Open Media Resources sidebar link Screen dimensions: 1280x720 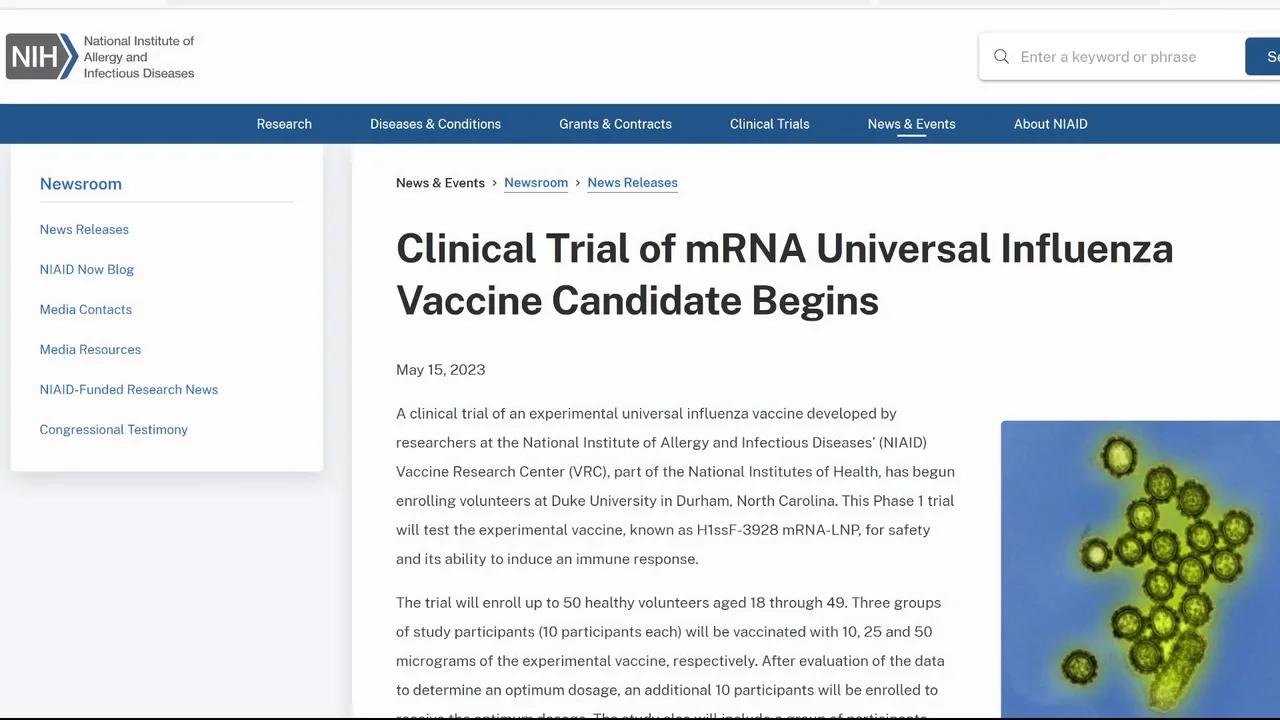[x=90, y=350]
